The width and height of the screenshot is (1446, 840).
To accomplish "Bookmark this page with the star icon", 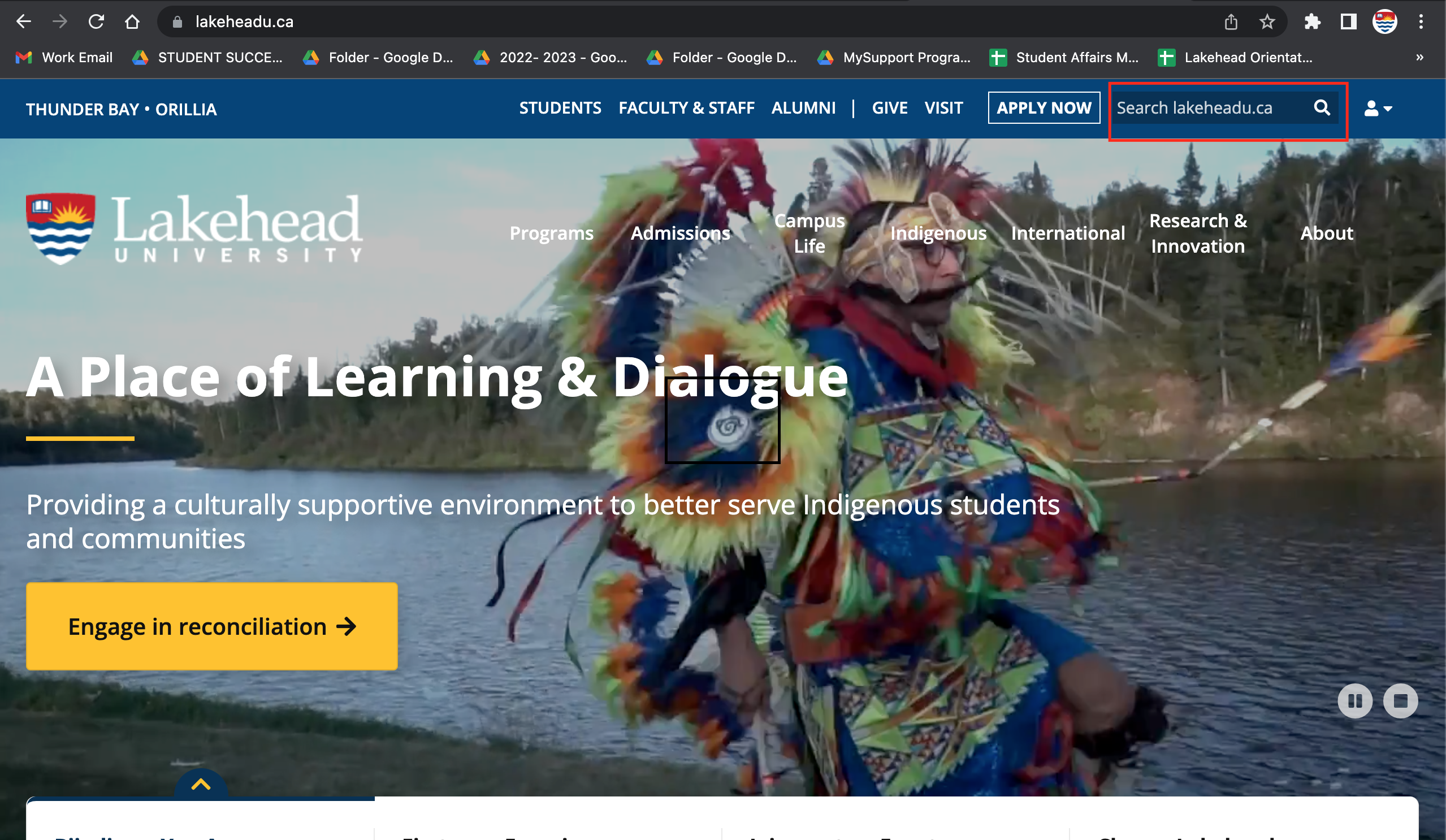I will coord(1267,22).
